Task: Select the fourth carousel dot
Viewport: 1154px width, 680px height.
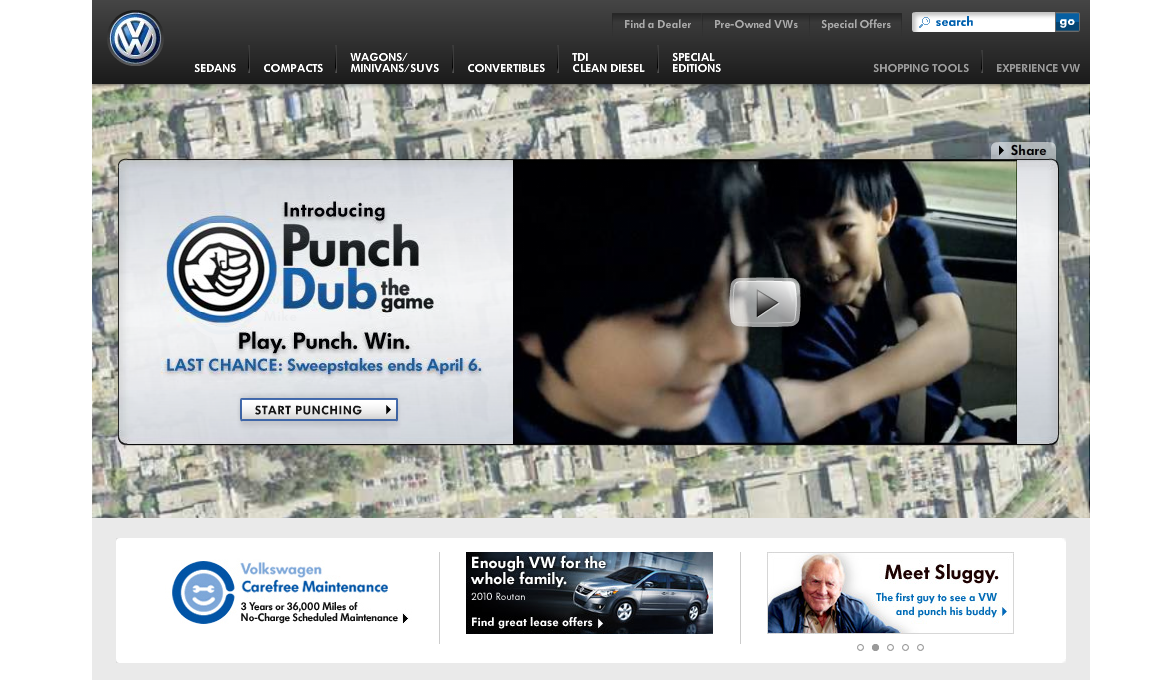Action: click(x=905, y=648)
